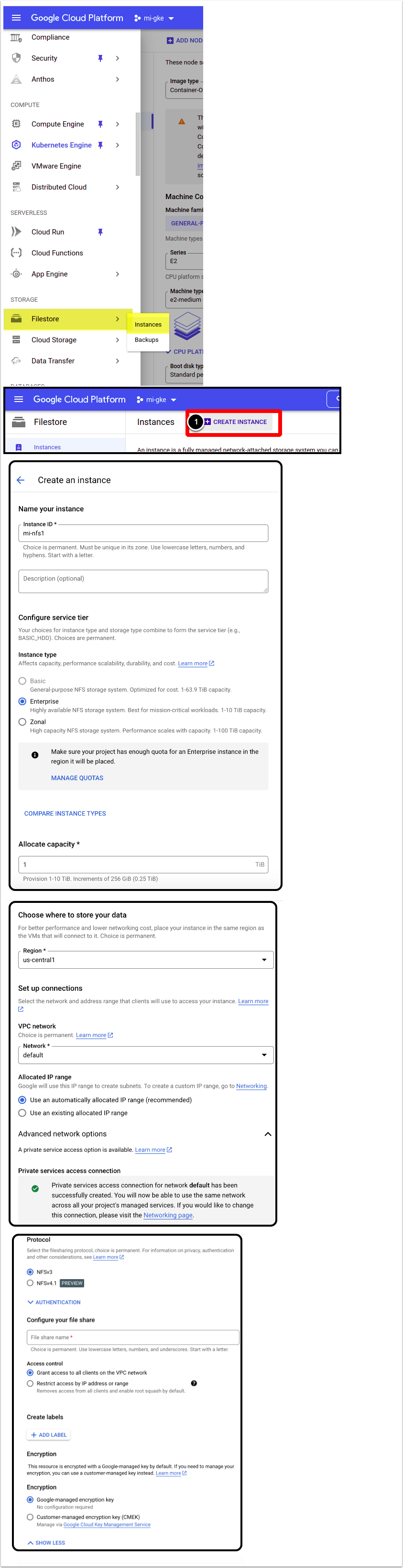Collapse Advanced network options section
The image size is (403, 1568).
[x=268, y=1134]
